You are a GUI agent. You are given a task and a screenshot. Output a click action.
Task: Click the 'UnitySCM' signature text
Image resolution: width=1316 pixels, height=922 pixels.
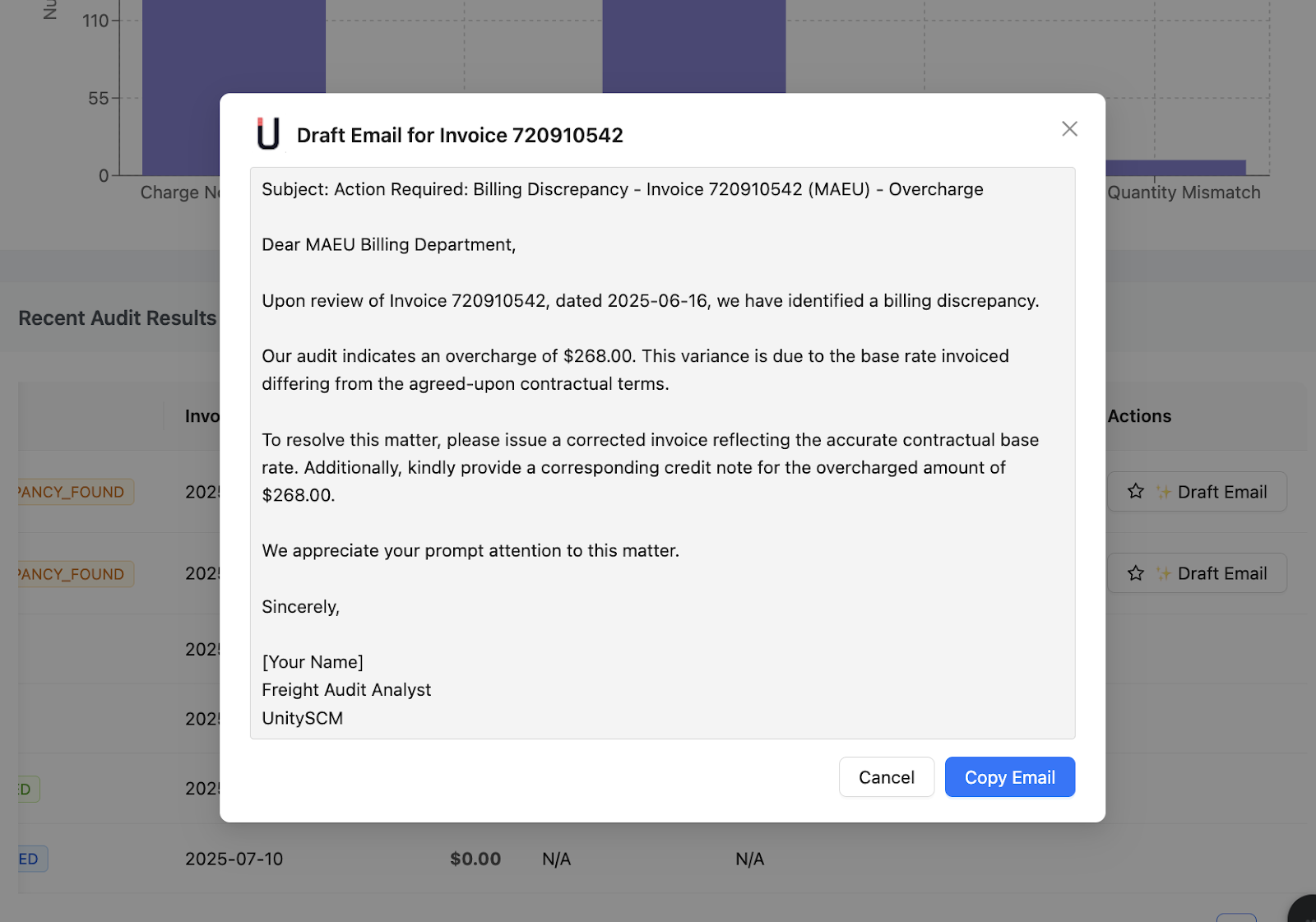coord(303,718)
